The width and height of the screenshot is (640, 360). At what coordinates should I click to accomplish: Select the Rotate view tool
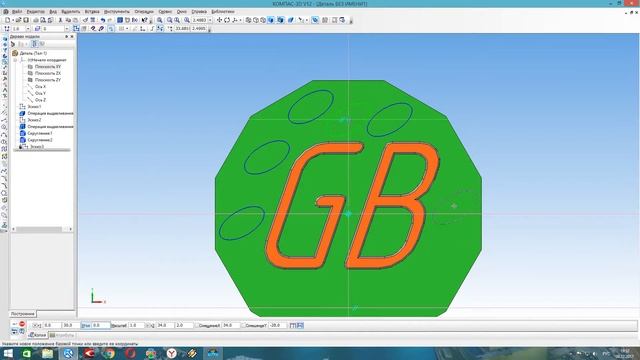[227, 20]
